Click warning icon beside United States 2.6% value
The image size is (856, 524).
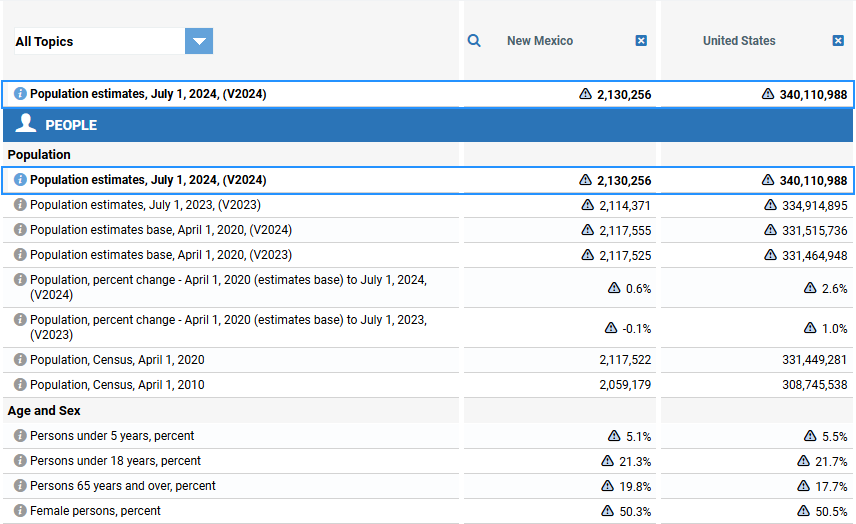coord(811,288)
